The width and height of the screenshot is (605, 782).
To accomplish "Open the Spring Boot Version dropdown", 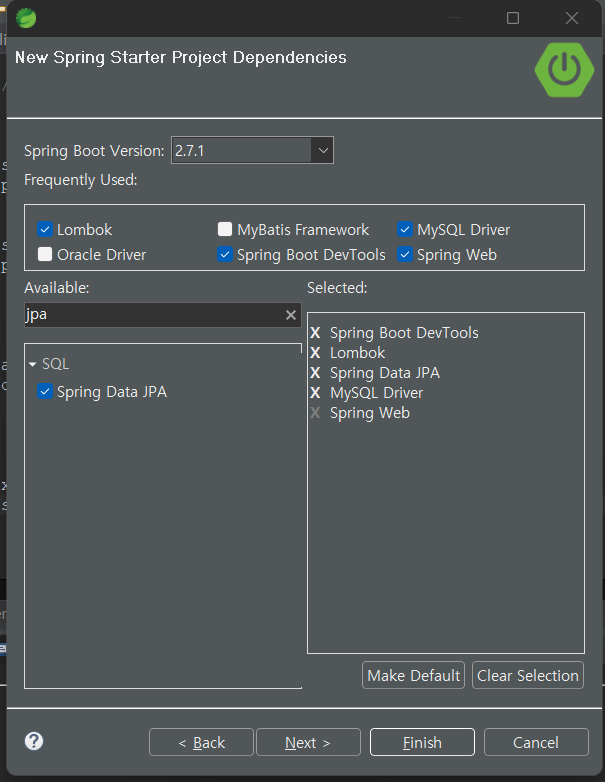I will (x=323, y=150).
